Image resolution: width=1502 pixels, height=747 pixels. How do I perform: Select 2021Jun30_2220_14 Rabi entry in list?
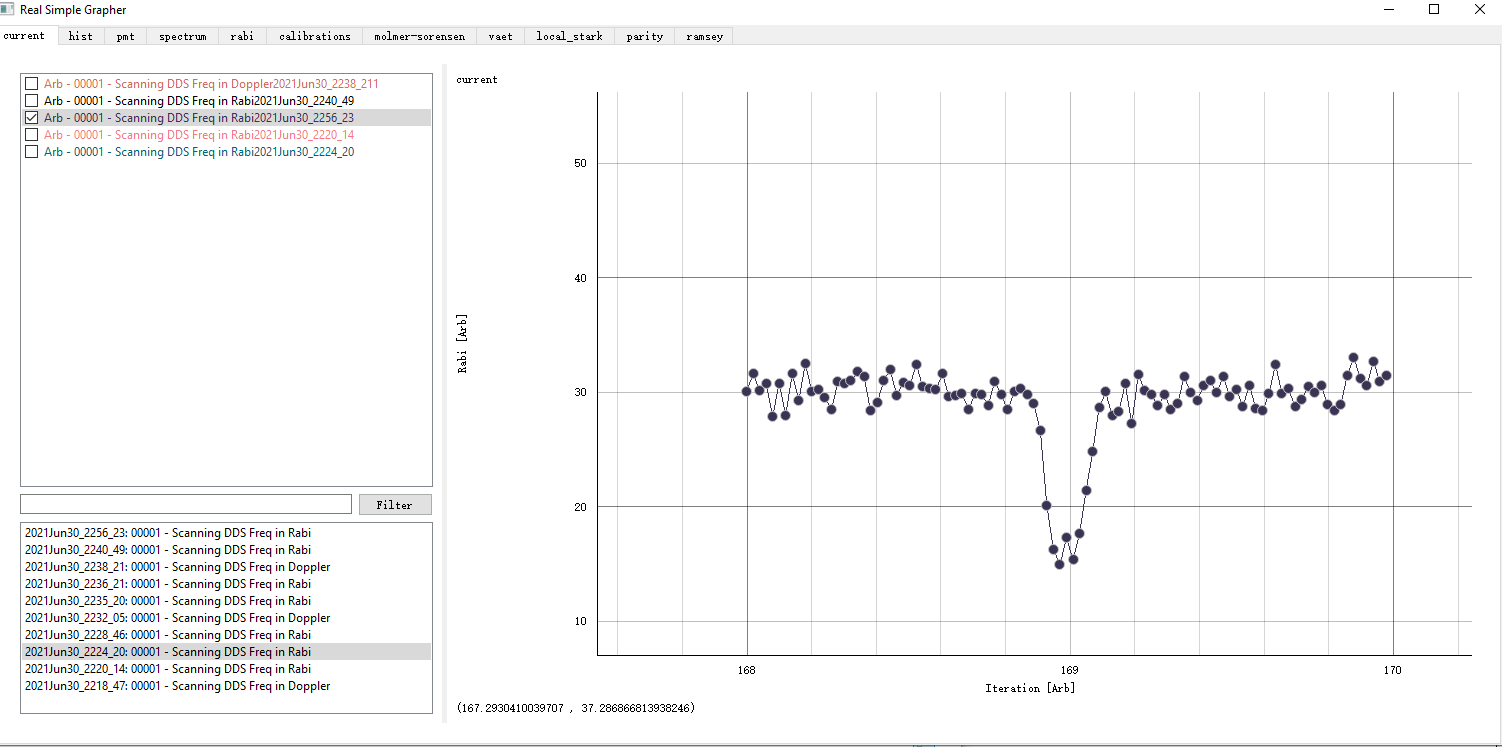tap(226, 669)
